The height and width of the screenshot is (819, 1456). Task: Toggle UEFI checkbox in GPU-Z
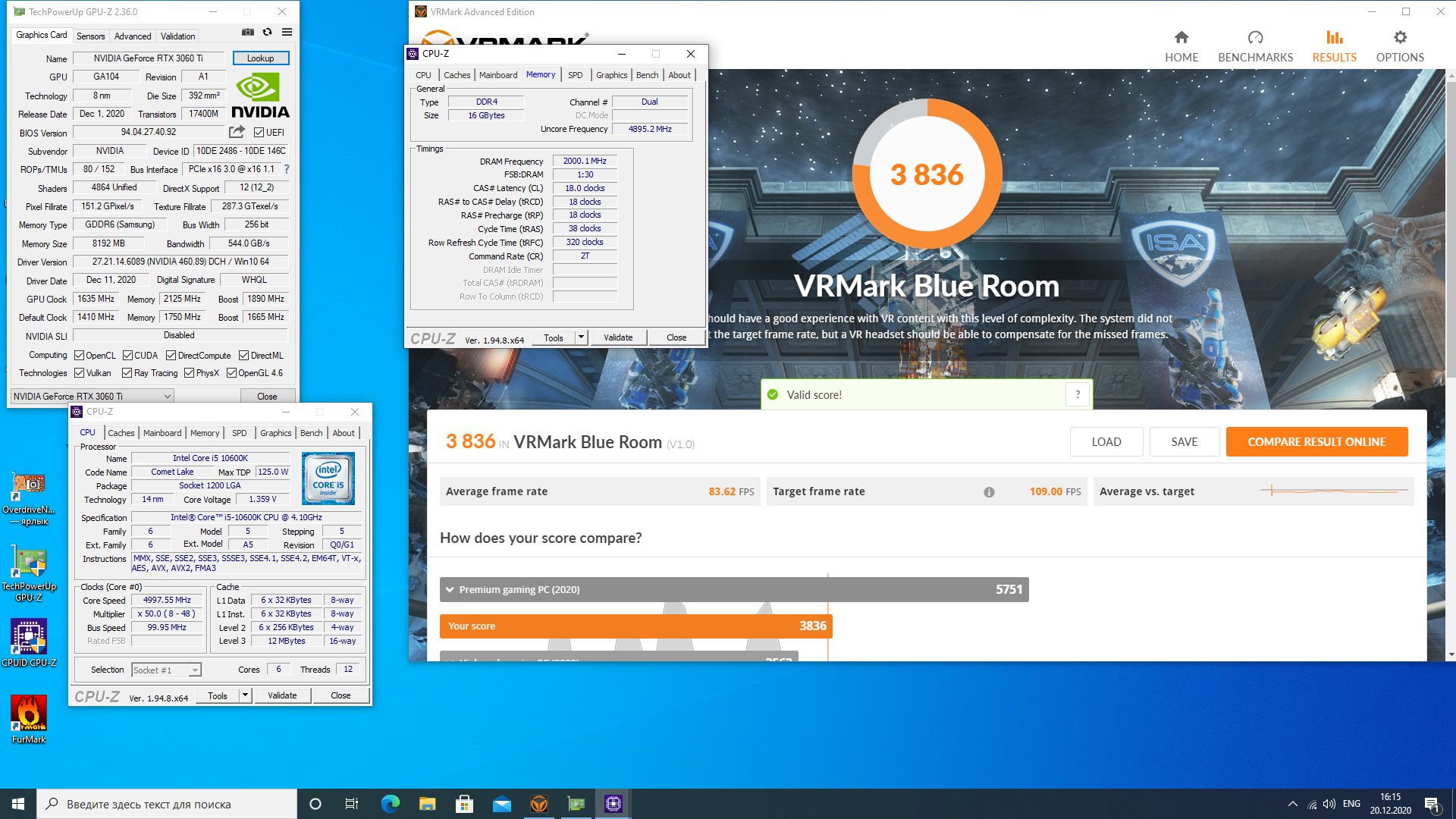click(x=259, y=132)
